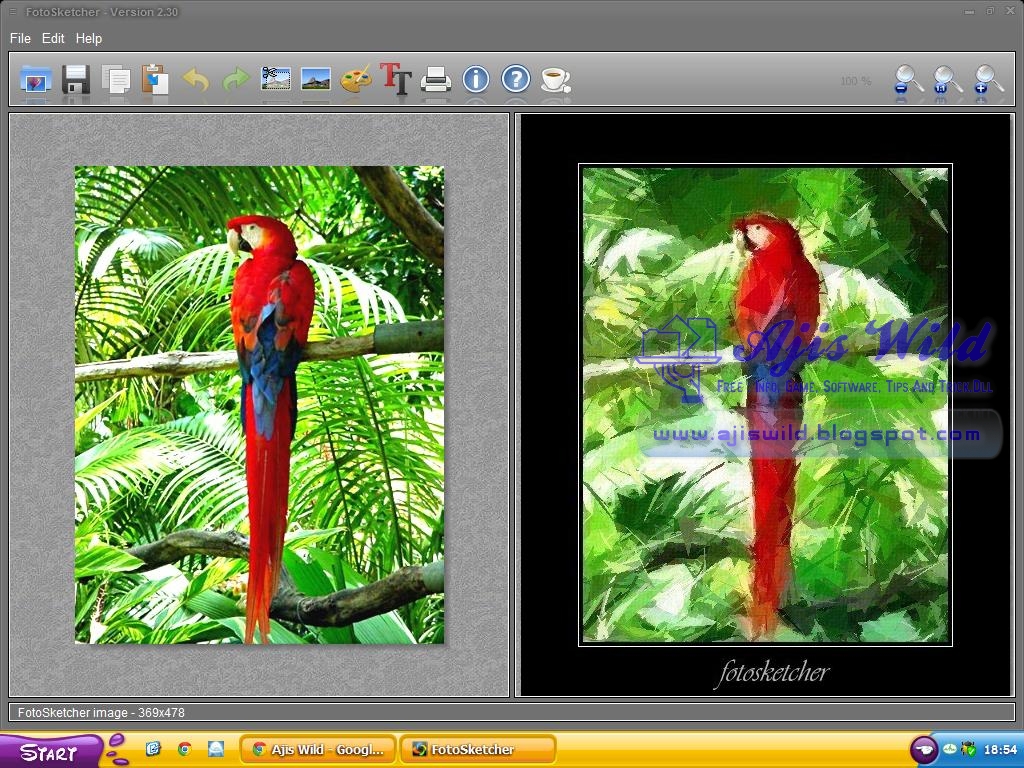Click the third quick launch icon after Chrome
This screenshot has width=1024, height=768.
(216, 749)
